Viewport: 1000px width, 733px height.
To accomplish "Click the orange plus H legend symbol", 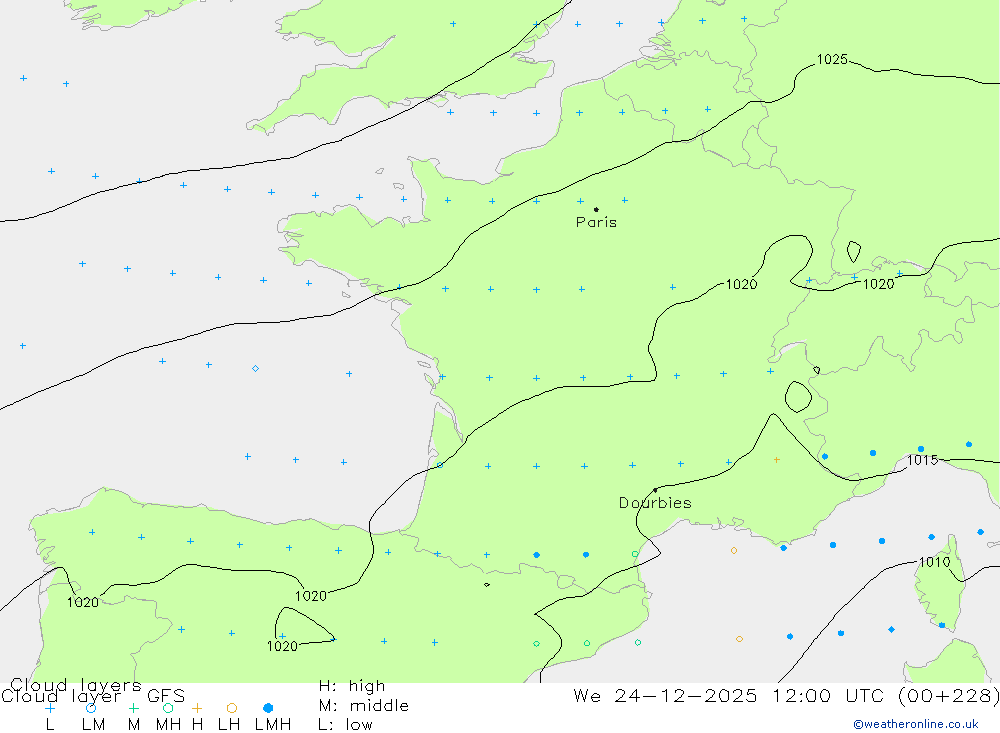I will tap(197, 708).
